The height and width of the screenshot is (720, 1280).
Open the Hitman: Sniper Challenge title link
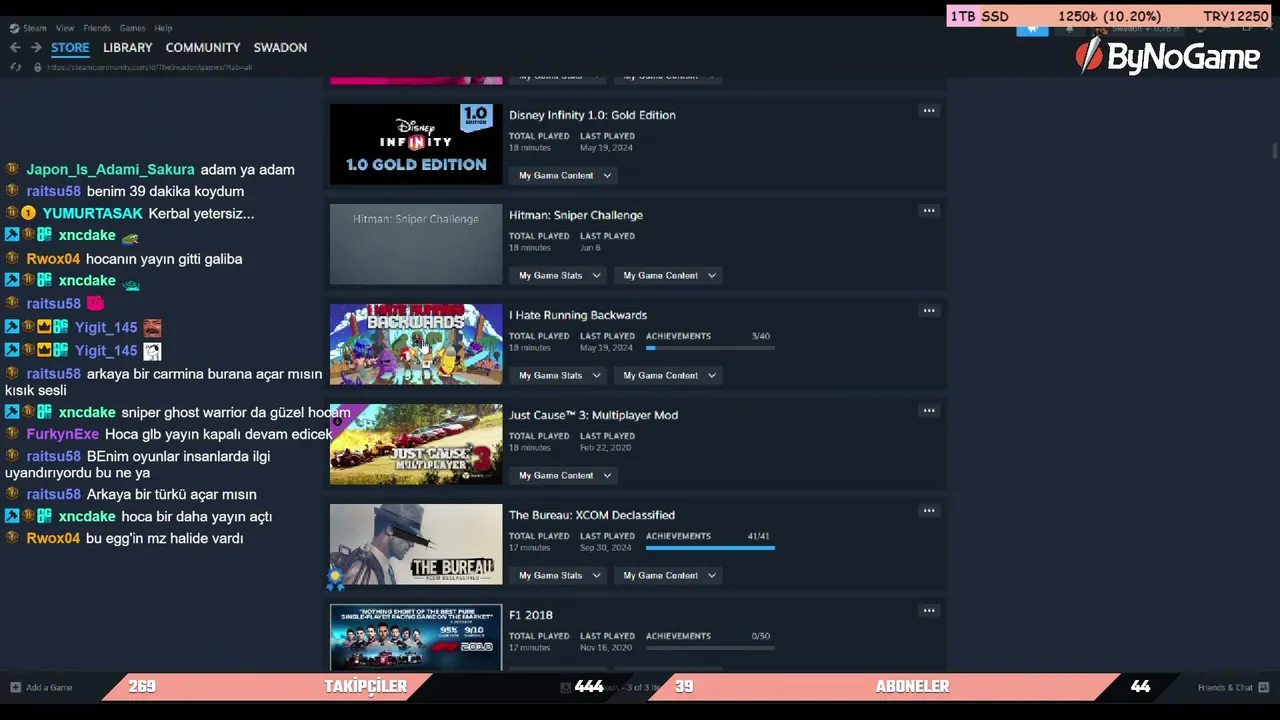576,215
